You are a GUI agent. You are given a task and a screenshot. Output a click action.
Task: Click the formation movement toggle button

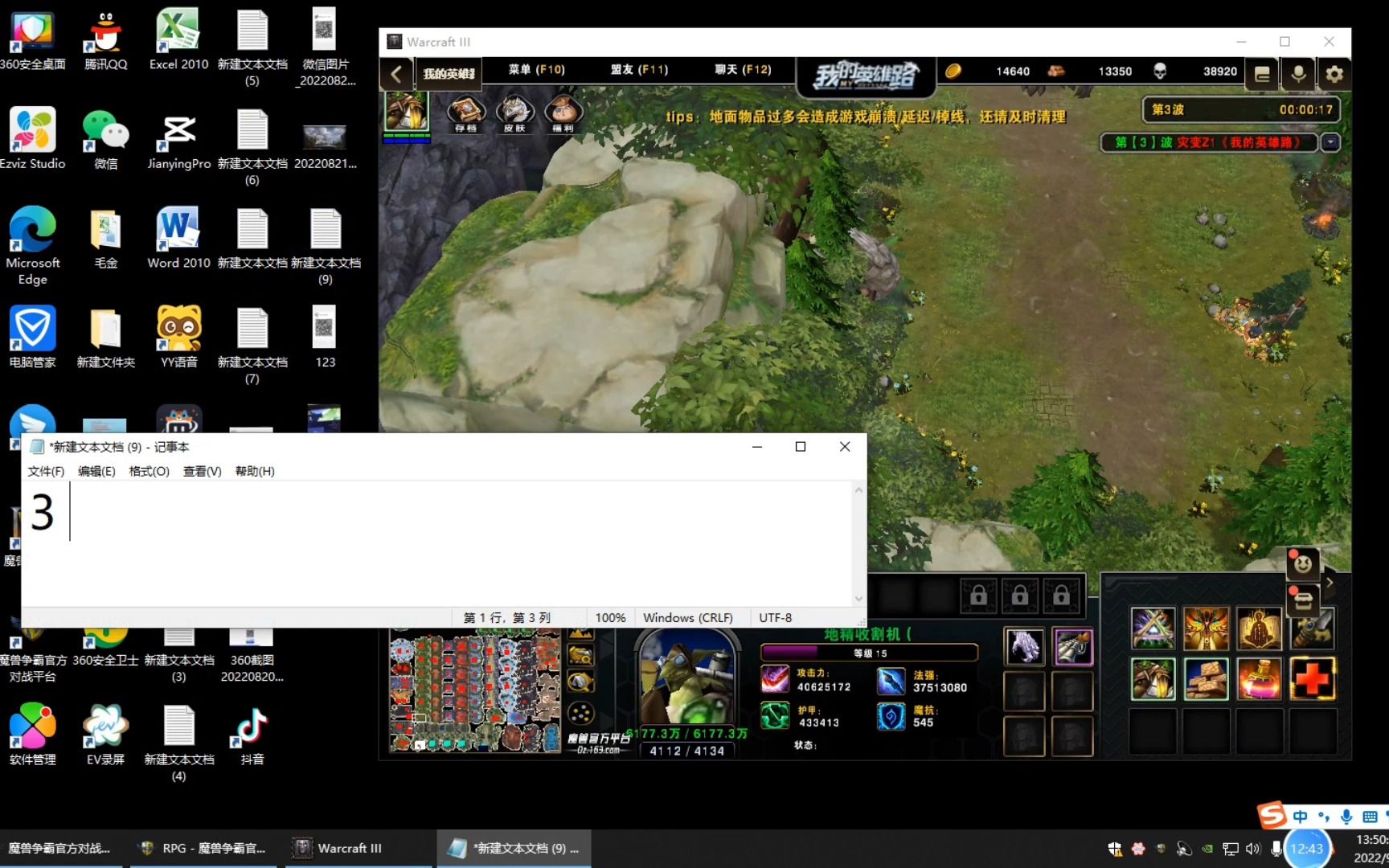click(580, 713)
